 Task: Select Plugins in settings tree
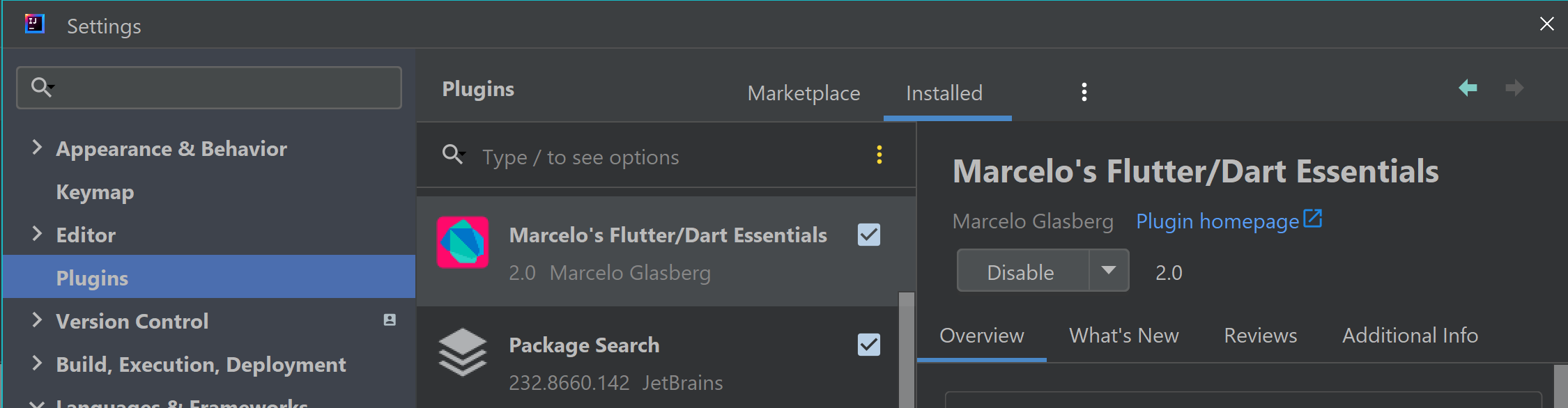point(209,276)
